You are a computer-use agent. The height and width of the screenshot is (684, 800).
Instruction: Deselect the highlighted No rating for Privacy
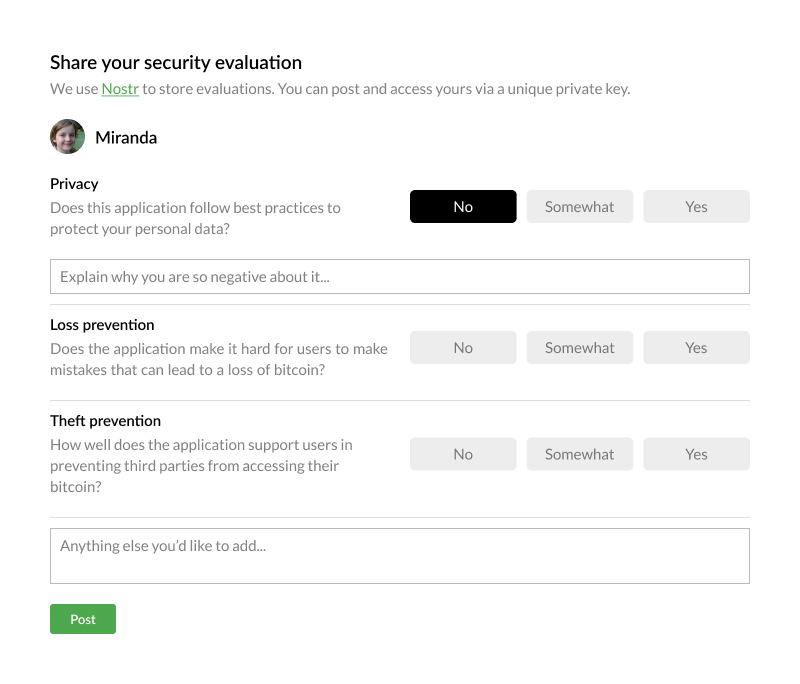462,206
